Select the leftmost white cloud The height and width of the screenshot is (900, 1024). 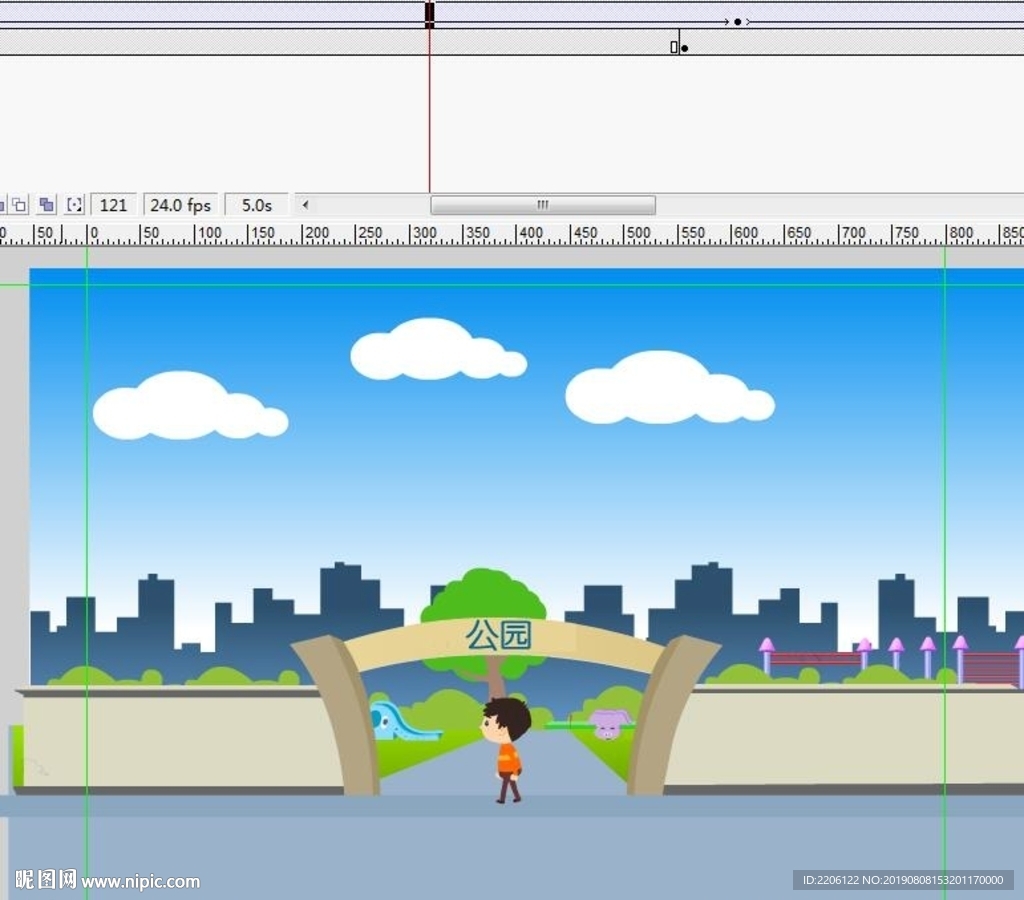(186, 406)
